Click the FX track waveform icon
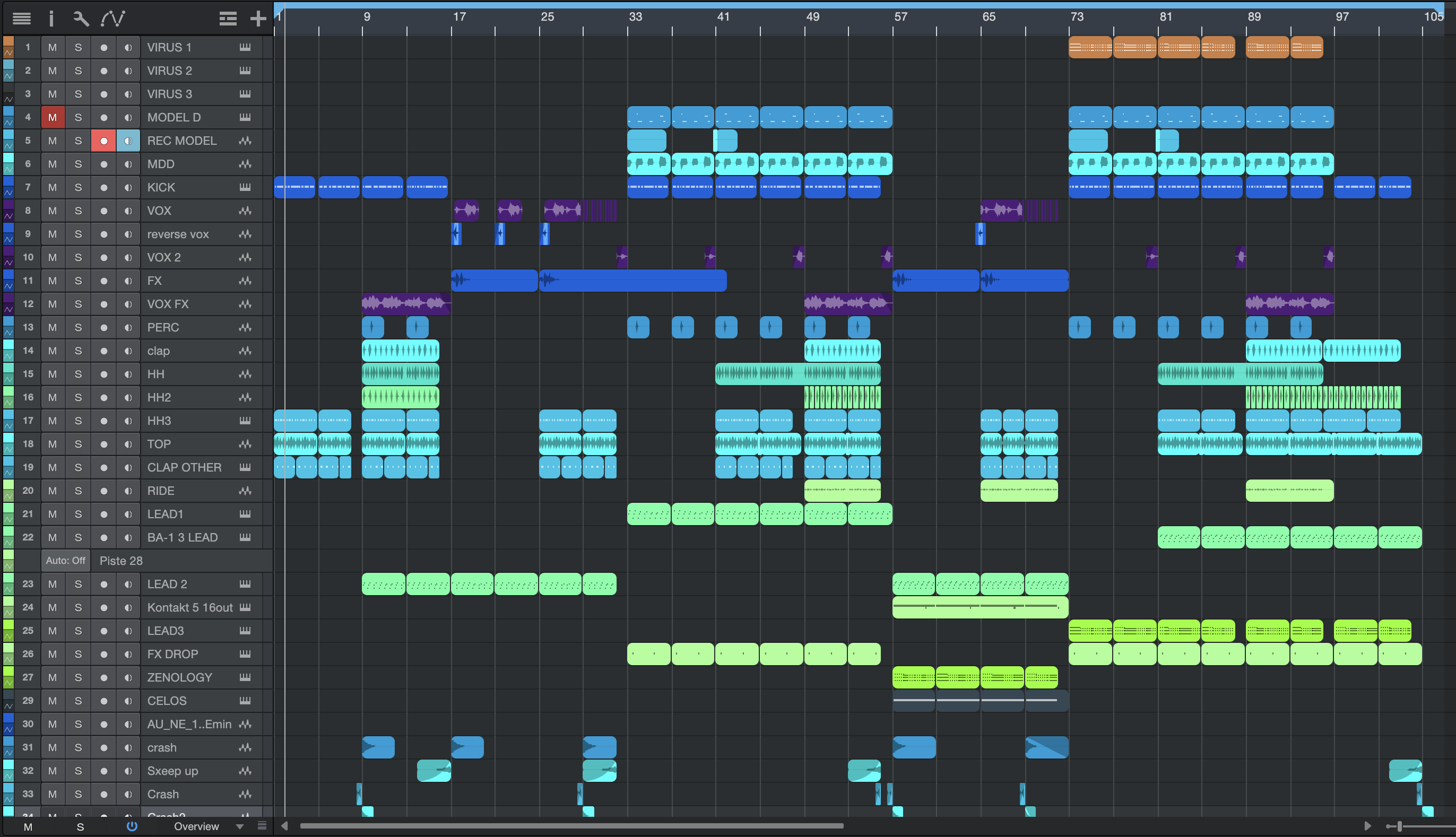The width and height of the screenshot is (1456, 837). coord(245,281)
